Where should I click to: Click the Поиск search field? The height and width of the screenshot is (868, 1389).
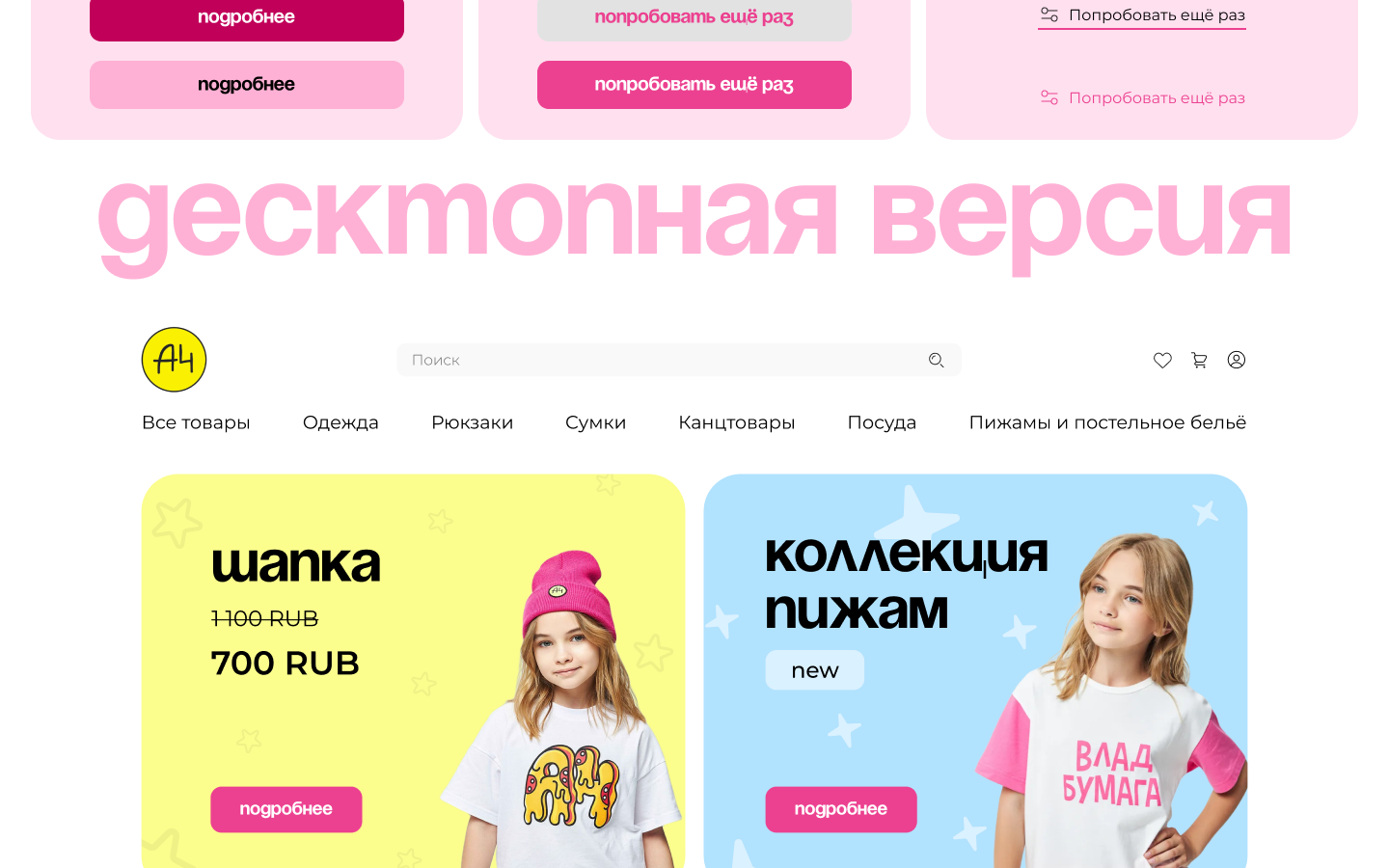[679, 360]
